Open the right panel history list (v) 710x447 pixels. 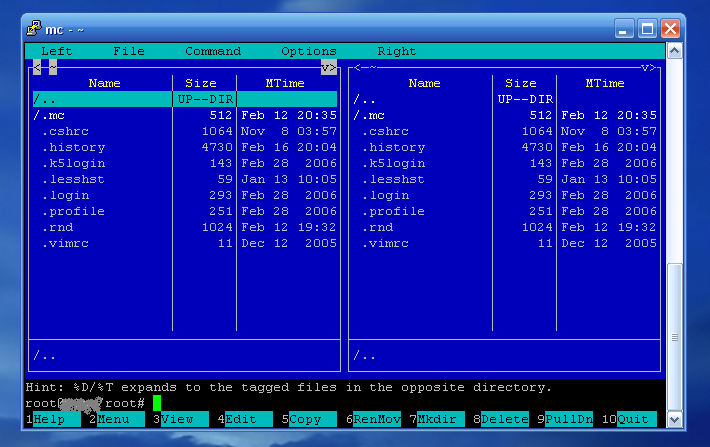645,67
